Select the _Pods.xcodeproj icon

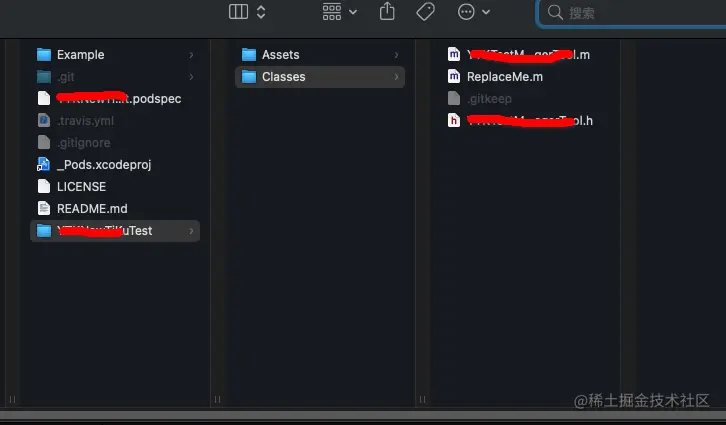click(x=44, y=164)
